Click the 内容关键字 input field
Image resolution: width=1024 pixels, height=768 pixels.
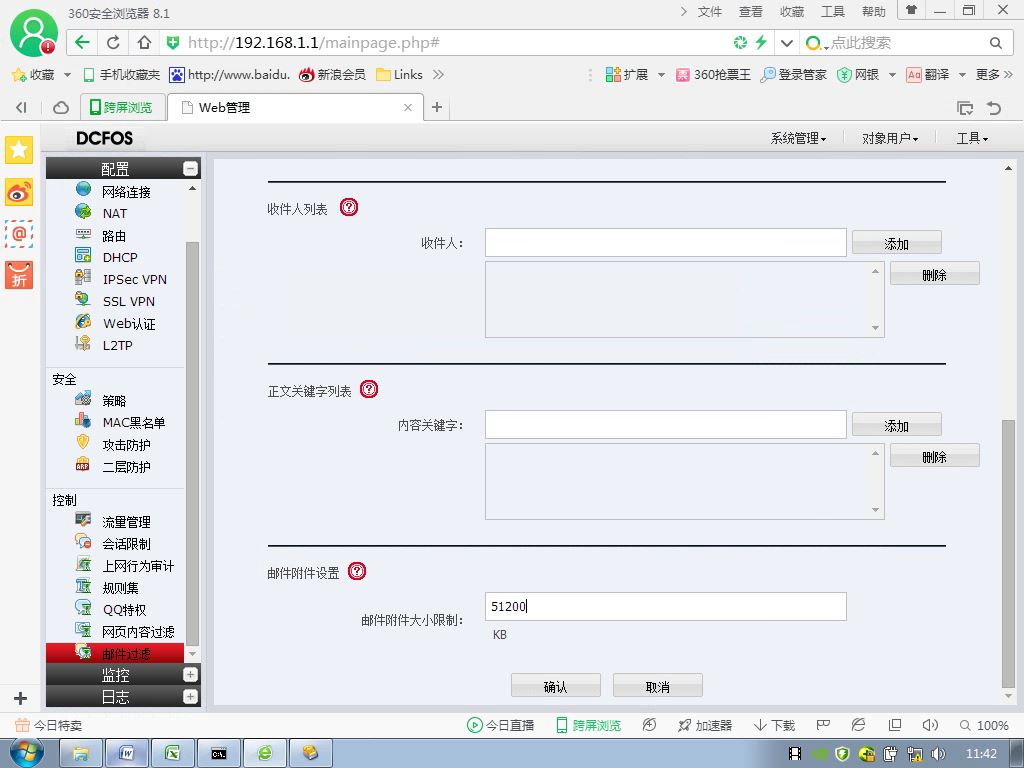pyautogui.click(x=665, y=425)
